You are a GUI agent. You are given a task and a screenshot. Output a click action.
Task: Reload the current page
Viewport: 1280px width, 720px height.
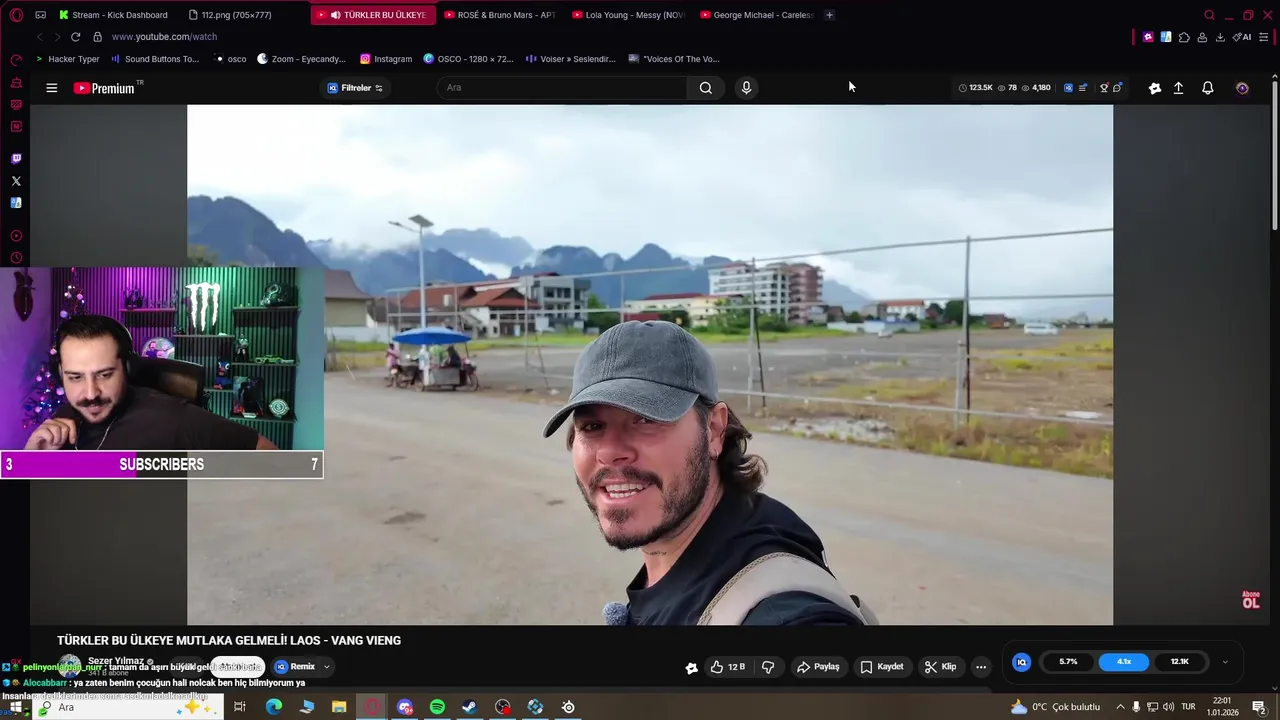(x=75, y=37)
